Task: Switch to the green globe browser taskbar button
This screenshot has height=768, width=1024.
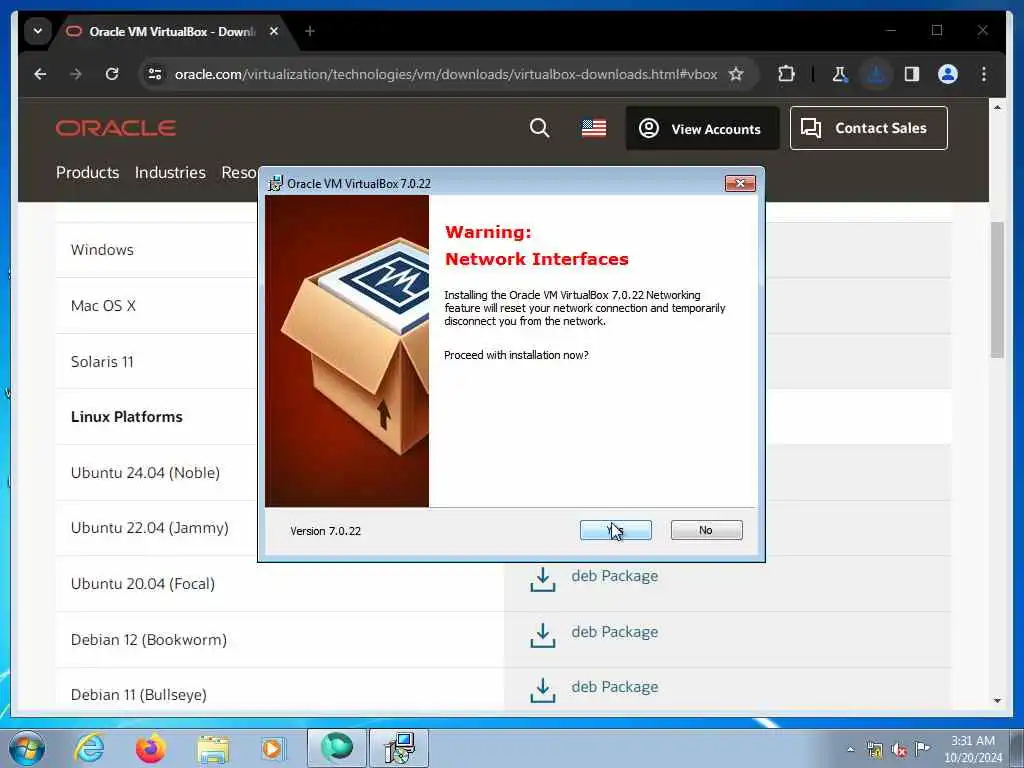Action: [x=336, y=748]
